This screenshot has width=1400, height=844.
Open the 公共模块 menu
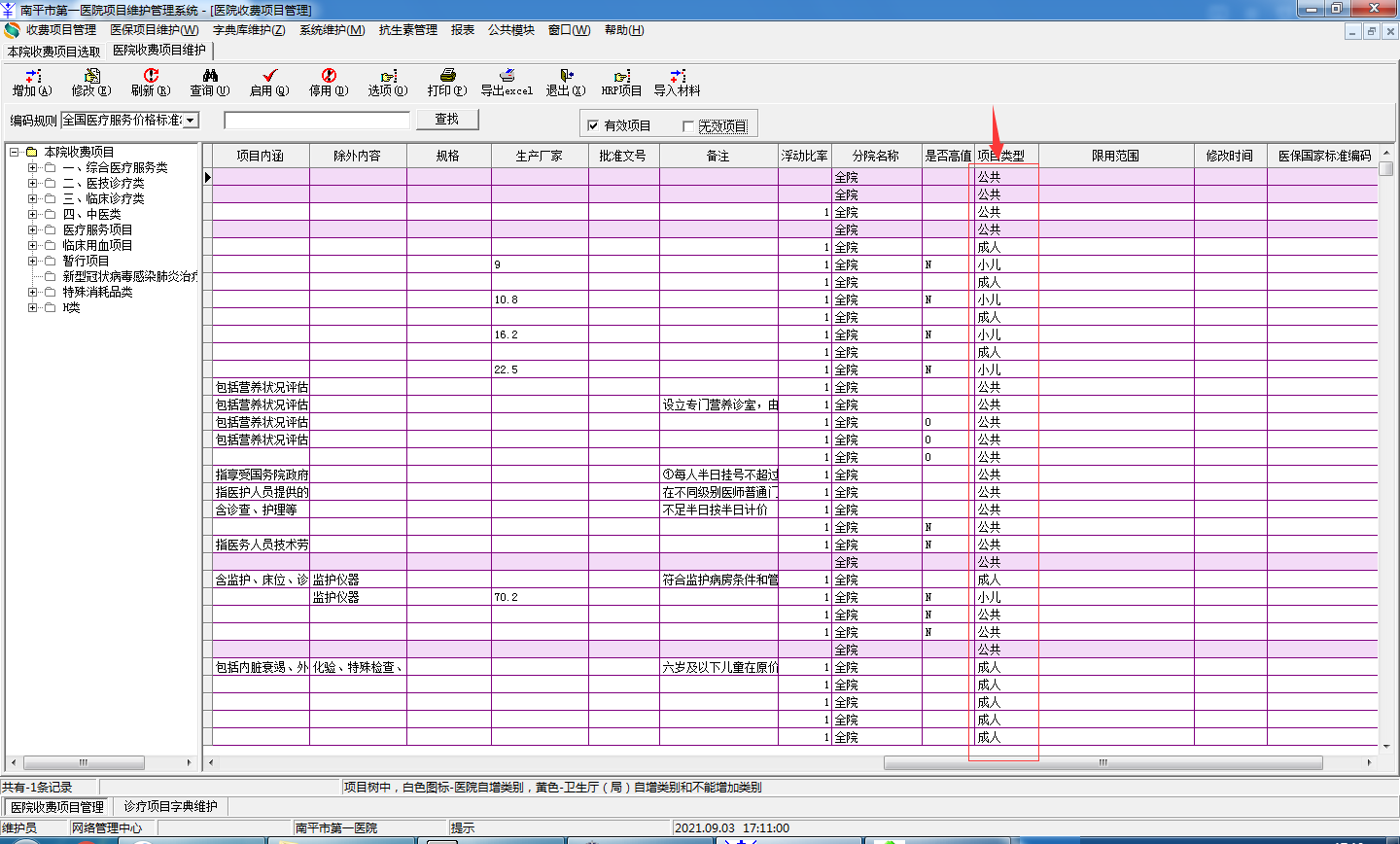click(511, 30)
